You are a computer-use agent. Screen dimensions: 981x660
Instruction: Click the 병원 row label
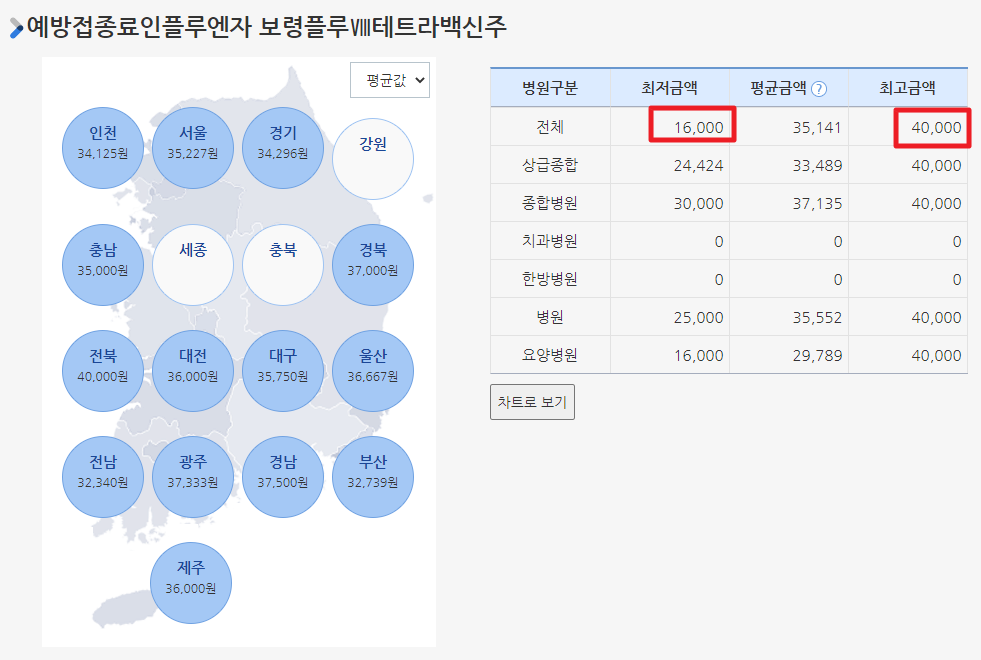[x=550, y=317]
